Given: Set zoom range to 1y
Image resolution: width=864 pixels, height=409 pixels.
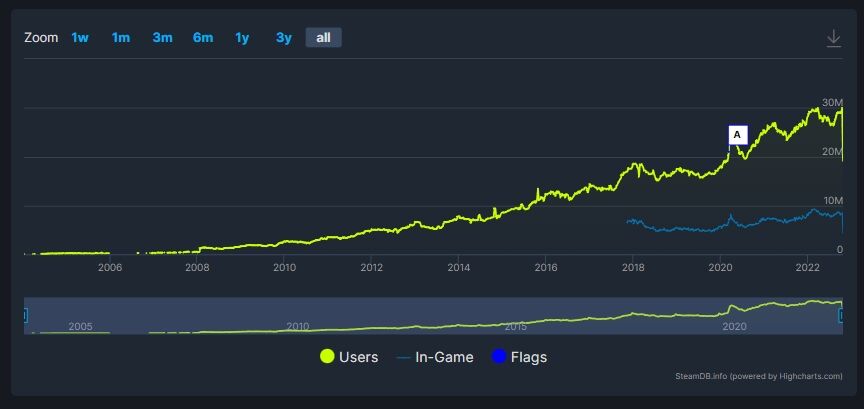Looking at the screenshot, I should [x=242, y=37].
